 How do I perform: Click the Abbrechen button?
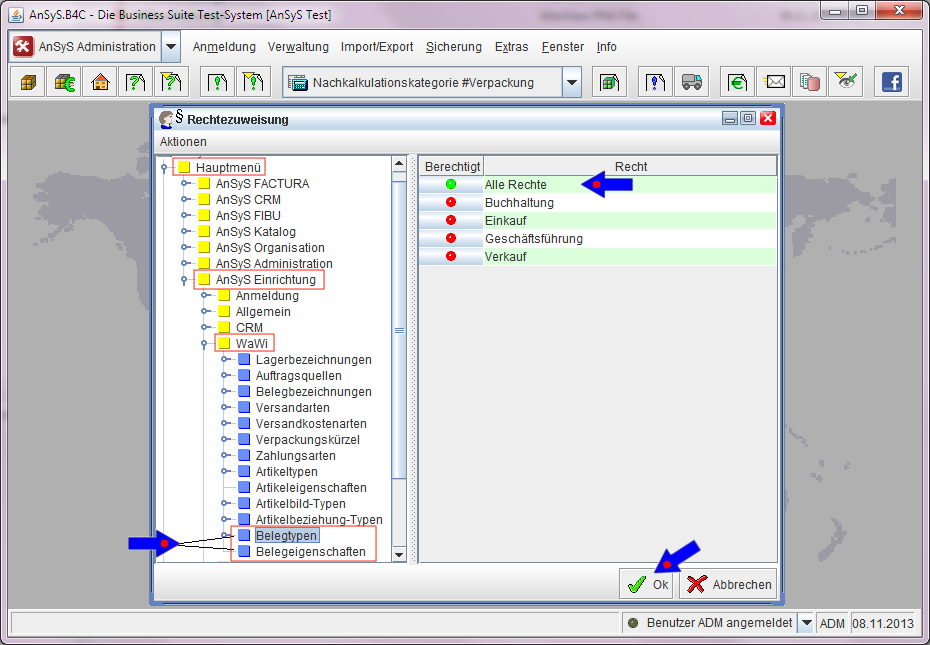point(728,585)
